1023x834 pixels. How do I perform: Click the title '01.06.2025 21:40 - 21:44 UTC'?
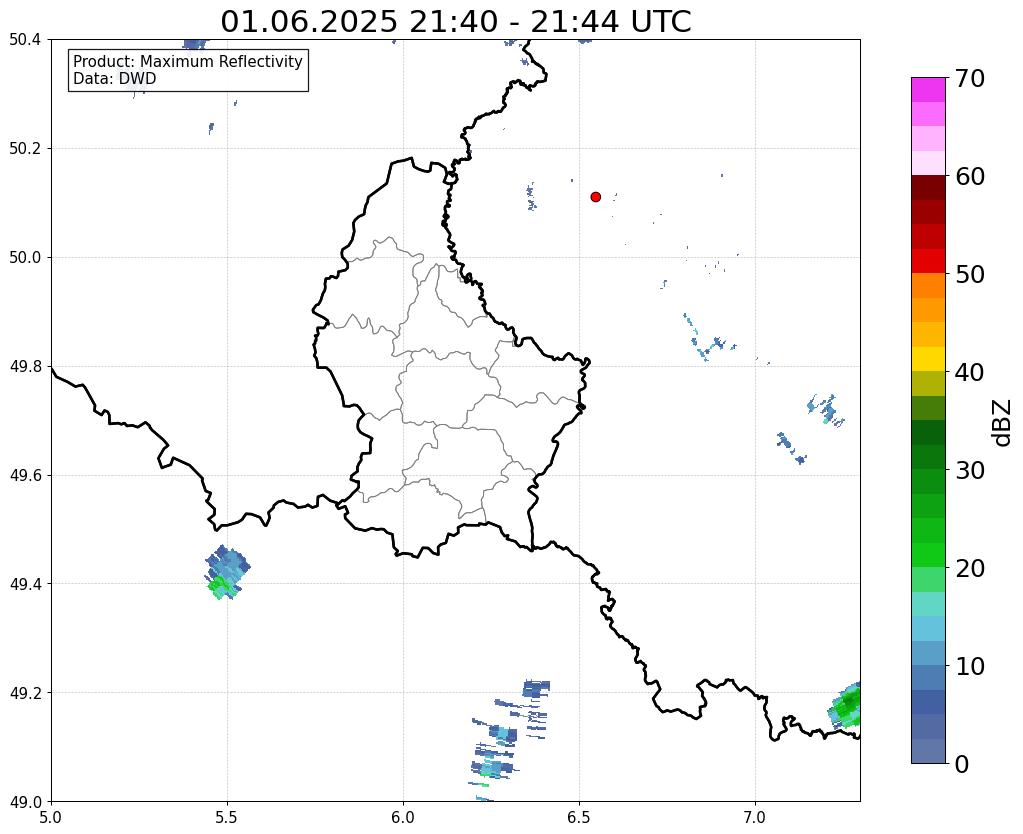455,22
